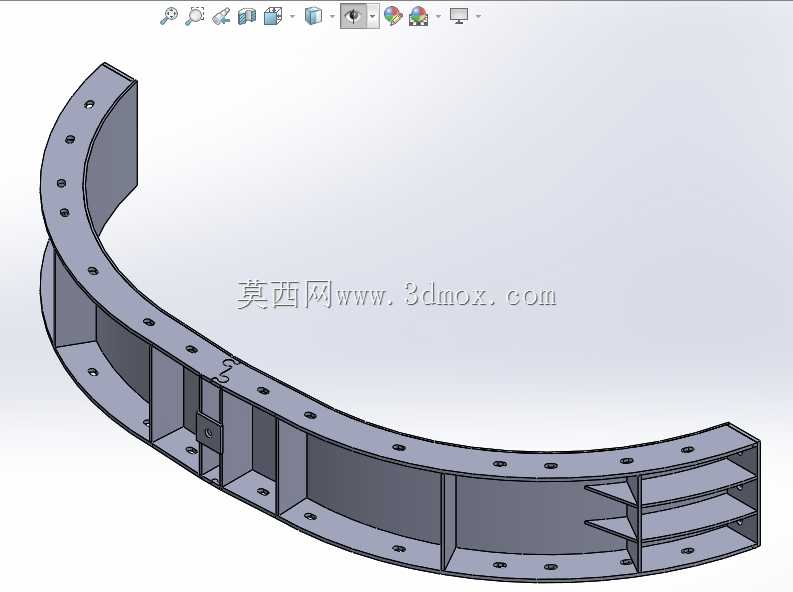Expand the Hide/Show Items dropdown arrow
This screenshot has height=592, width=793.
click(x=373, y=16)
